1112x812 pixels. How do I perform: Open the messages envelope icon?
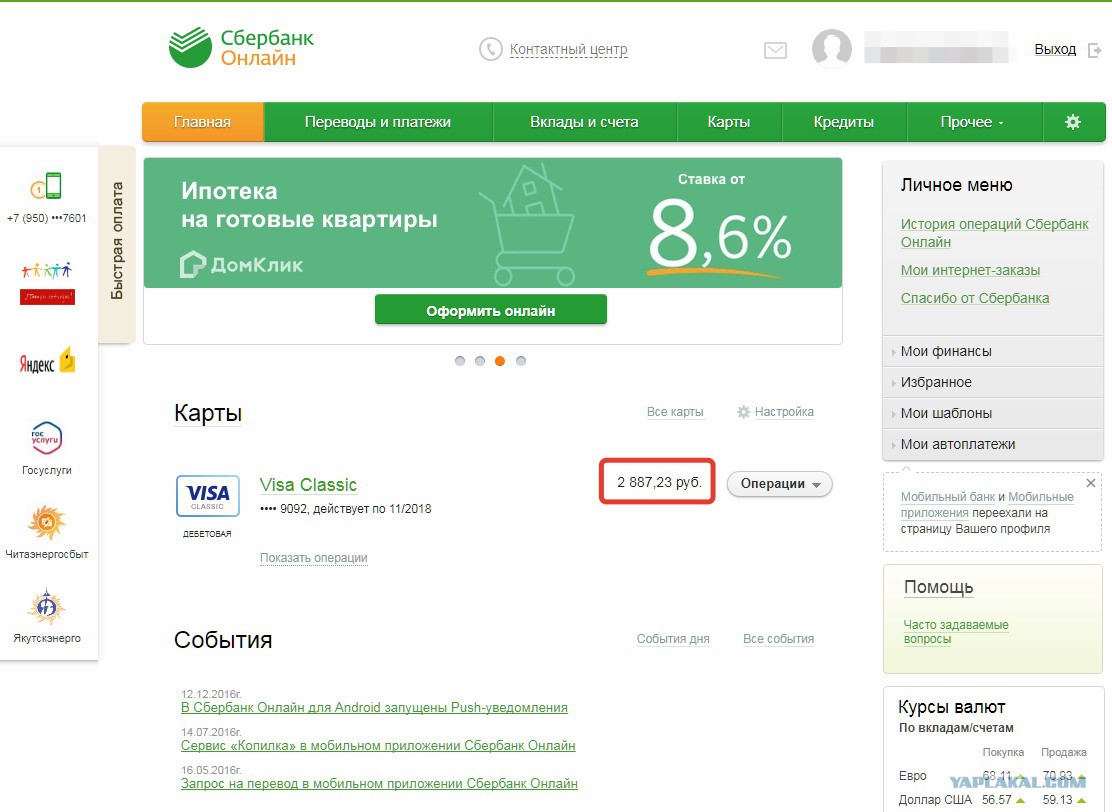(775, 50)
